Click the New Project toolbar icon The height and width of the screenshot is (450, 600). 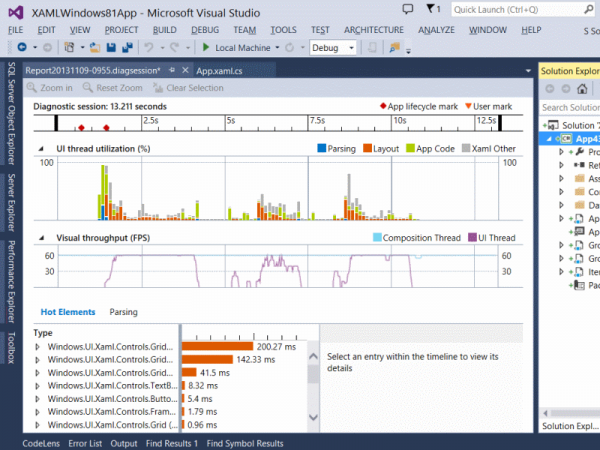69,47
